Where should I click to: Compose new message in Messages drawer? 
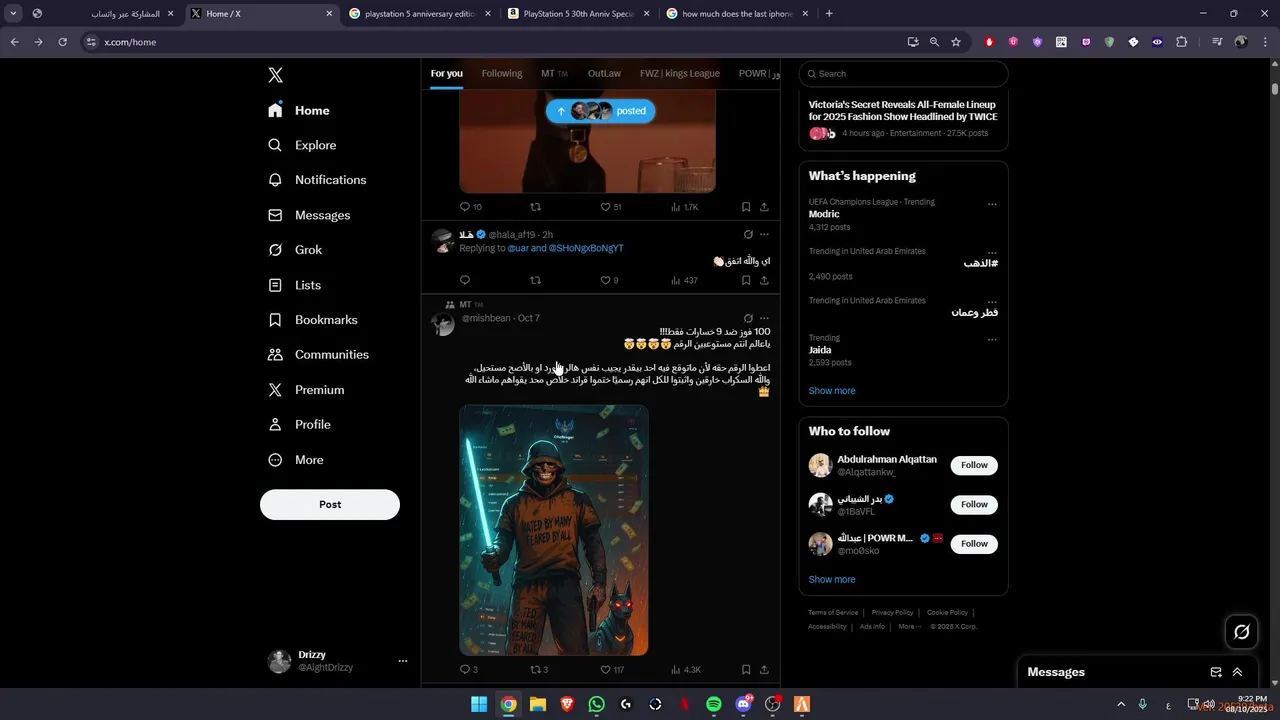pyautogui.click(x=1216, y=673)
